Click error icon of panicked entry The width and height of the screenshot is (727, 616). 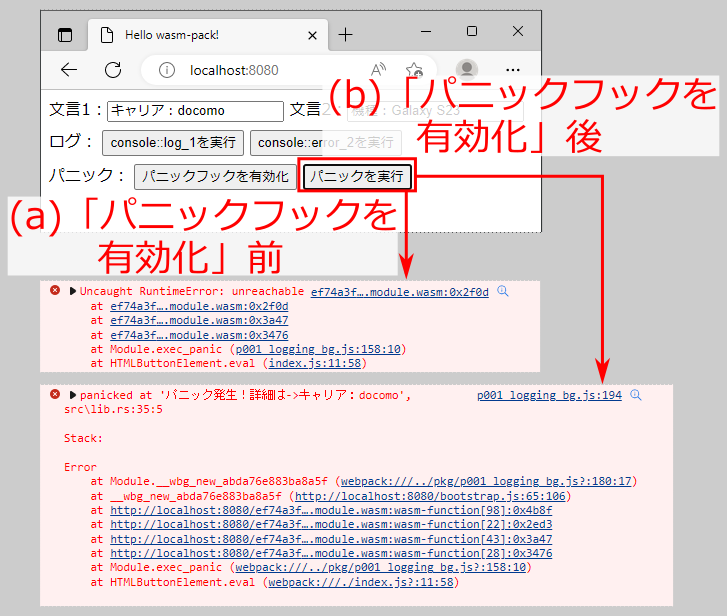[55, 394]
